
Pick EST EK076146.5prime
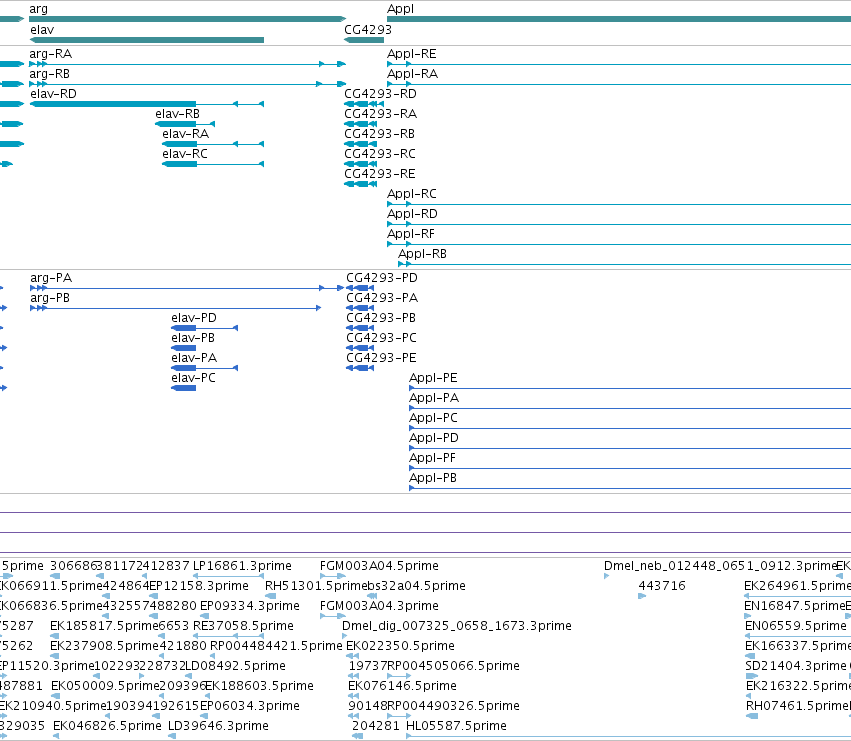(x=402, y=686)
